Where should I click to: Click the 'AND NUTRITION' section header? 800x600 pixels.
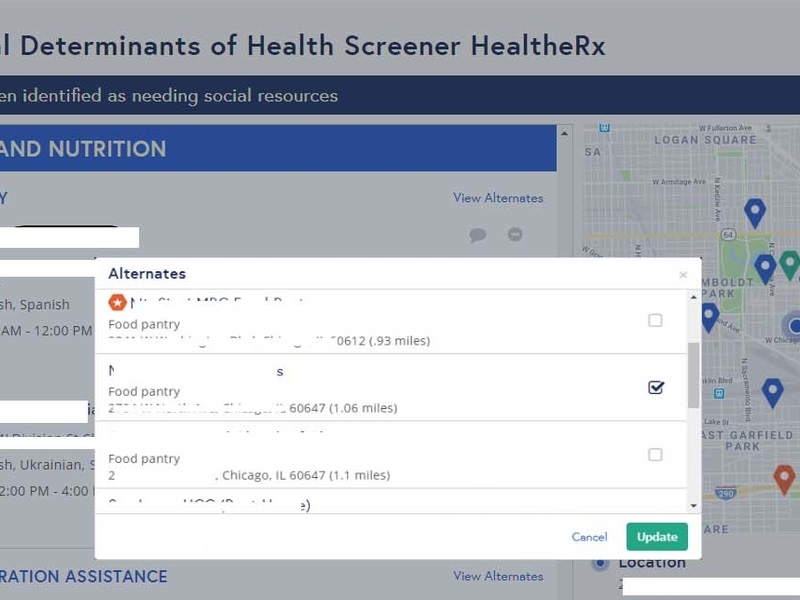(x=83, y=149)
